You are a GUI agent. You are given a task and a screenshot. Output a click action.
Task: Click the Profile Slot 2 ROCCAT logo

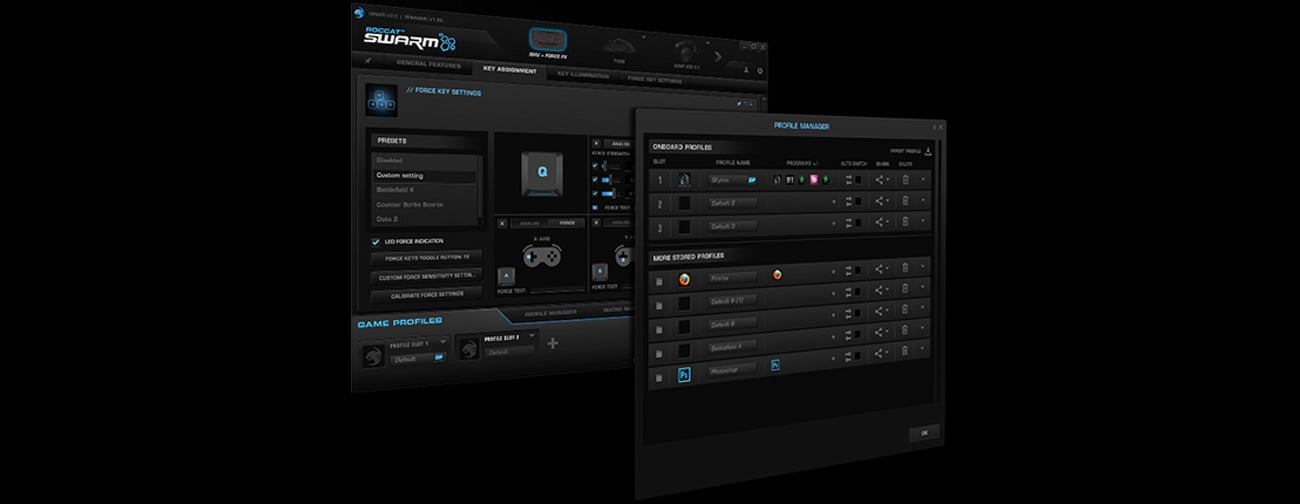tap(467, 347)
